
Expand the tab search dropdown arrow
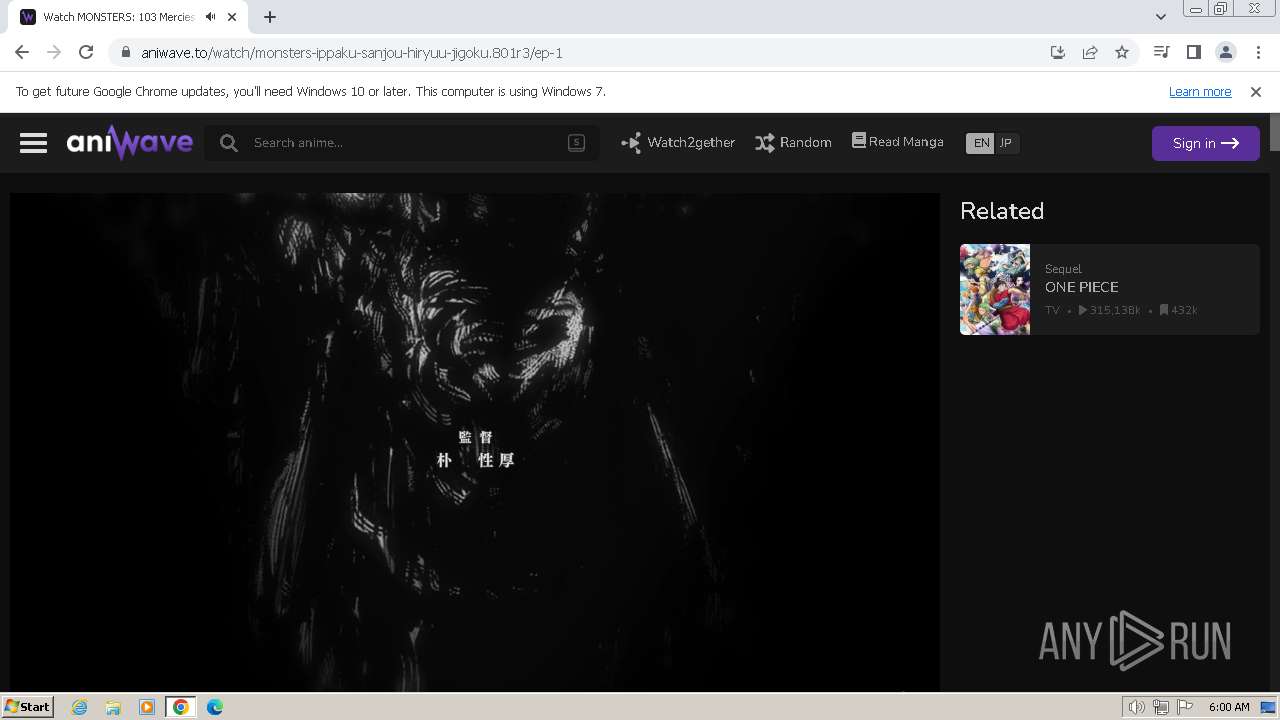tap(1160, 17)
